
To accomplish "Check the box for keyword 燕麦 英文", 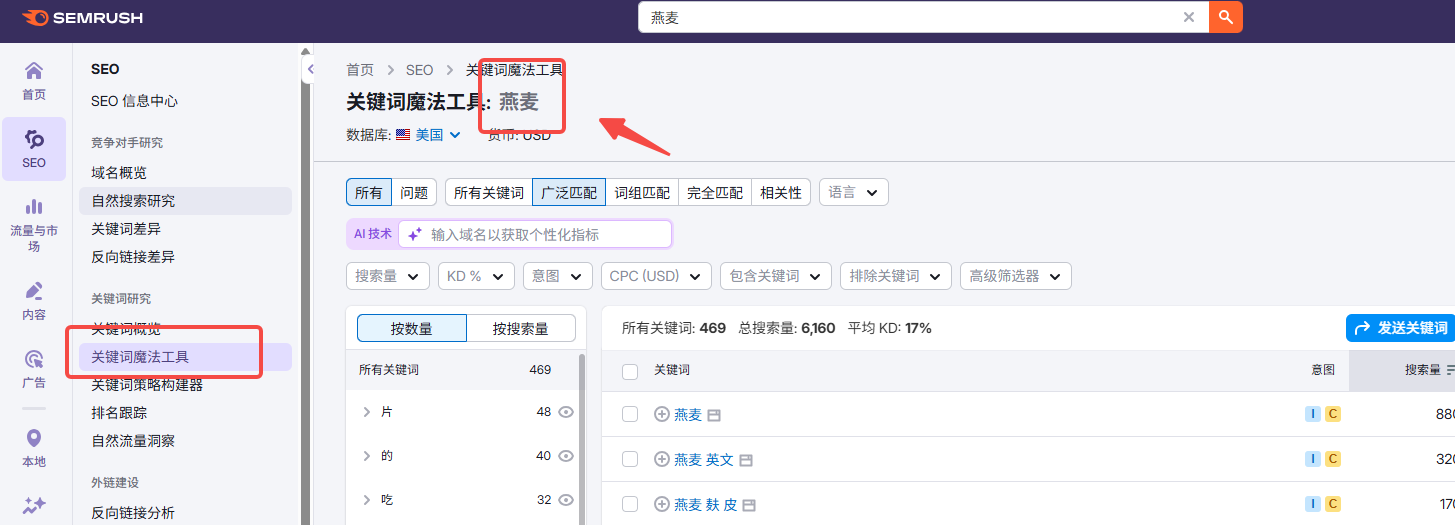I will pyautogui.click(x=630, y=459).
